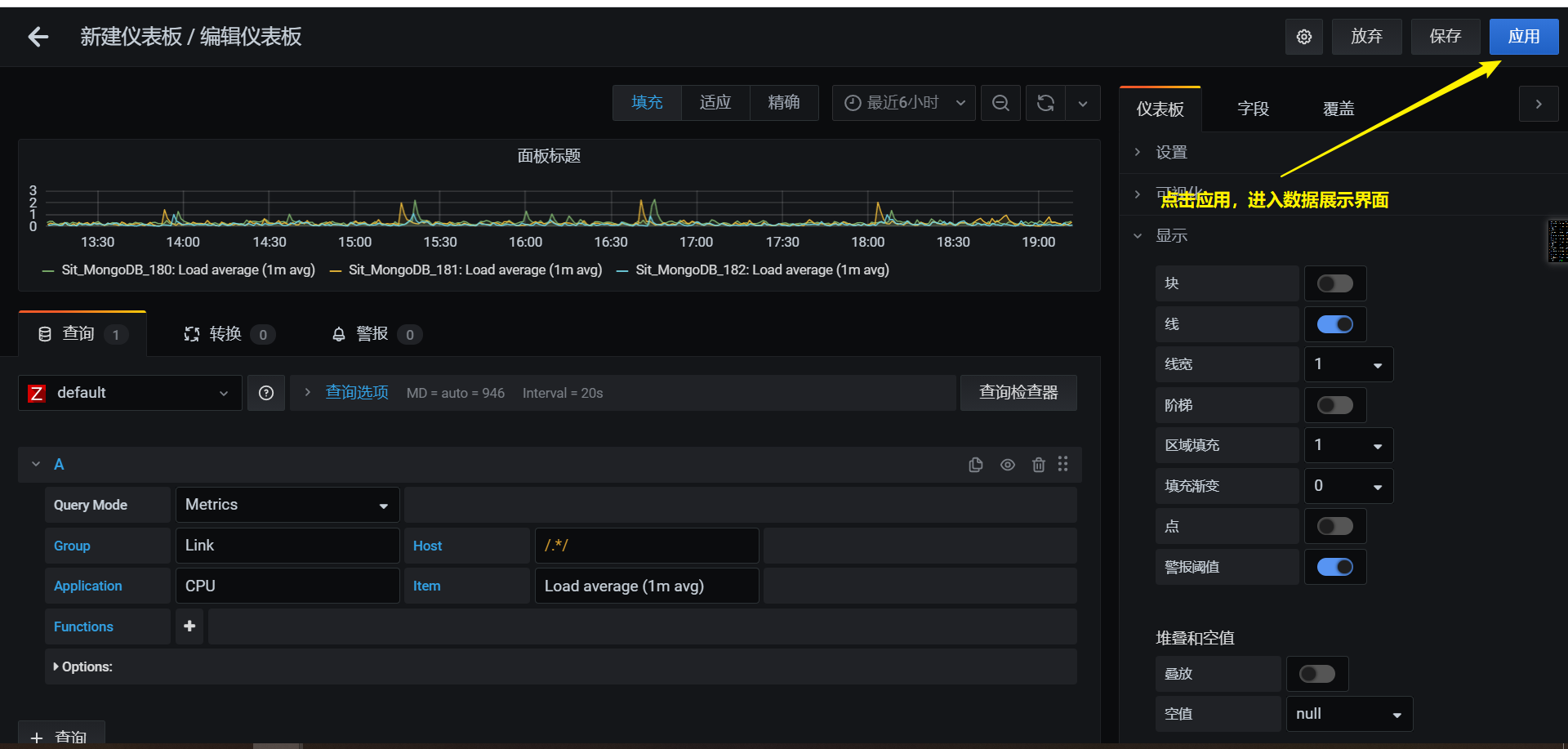Click the Group field with Link
1568x749 pixels.
(x=287, y=546)
